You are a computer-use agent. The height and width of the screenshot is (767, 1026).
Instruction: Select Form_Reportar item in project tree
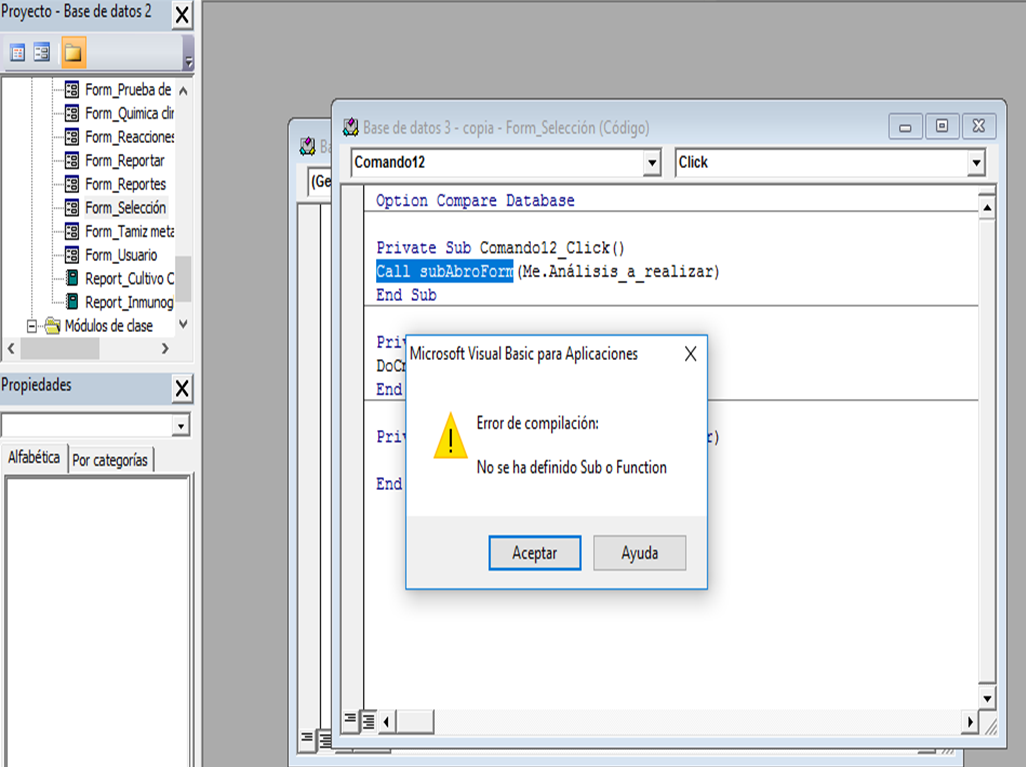tap(125, 160)
